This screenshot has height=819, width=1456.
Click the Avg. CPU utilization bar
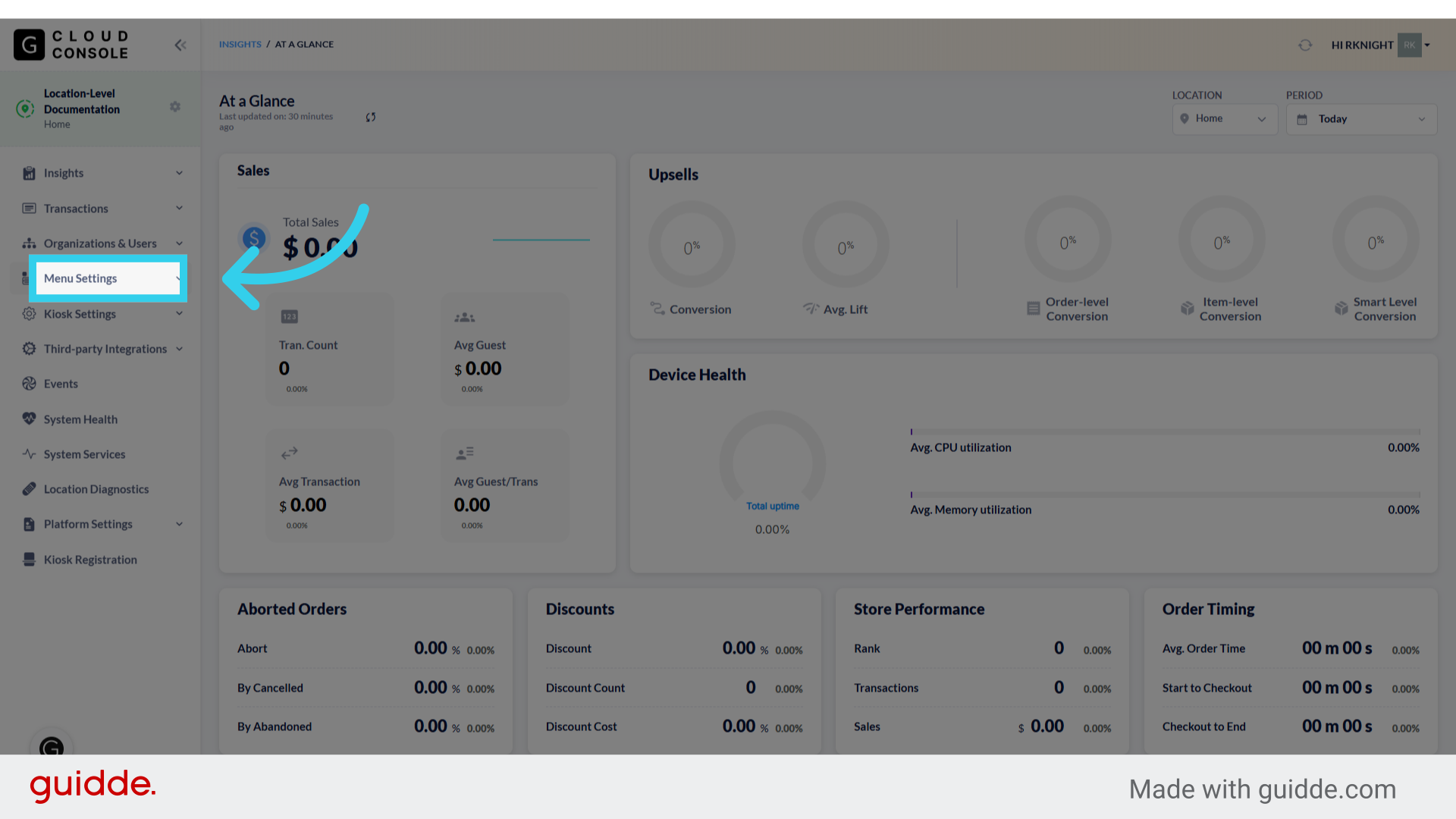point(1165,432)
